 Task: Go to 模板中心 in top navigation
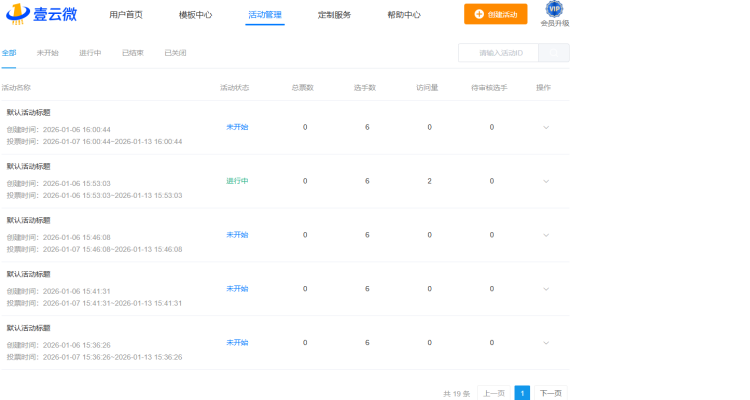pyautogui.click(x=196, y=15)
